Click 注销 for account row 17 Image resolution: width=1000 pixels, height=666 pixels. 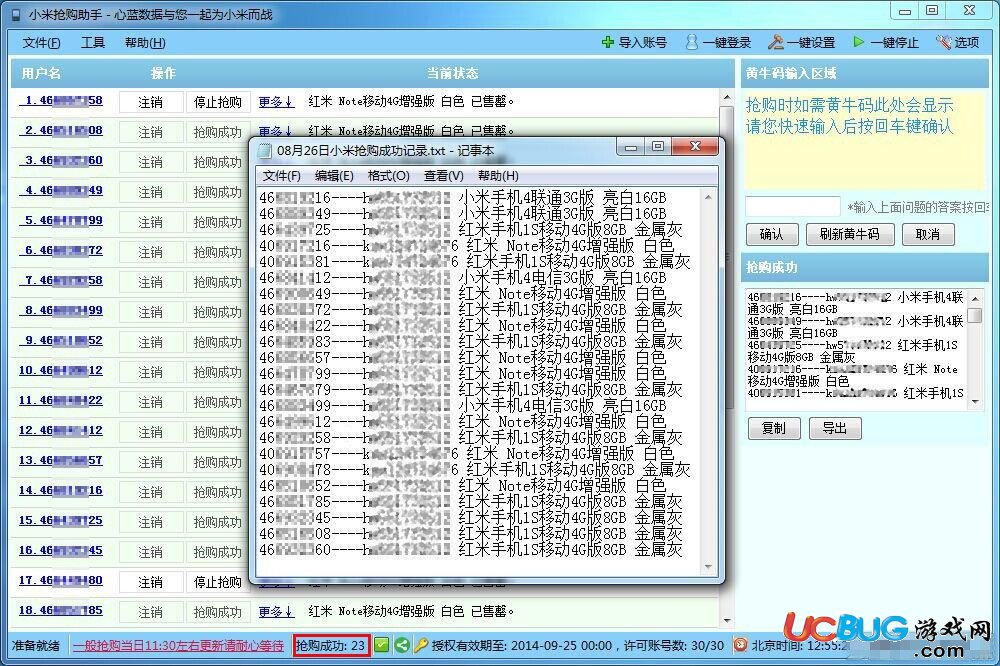[x=151, y=582]
